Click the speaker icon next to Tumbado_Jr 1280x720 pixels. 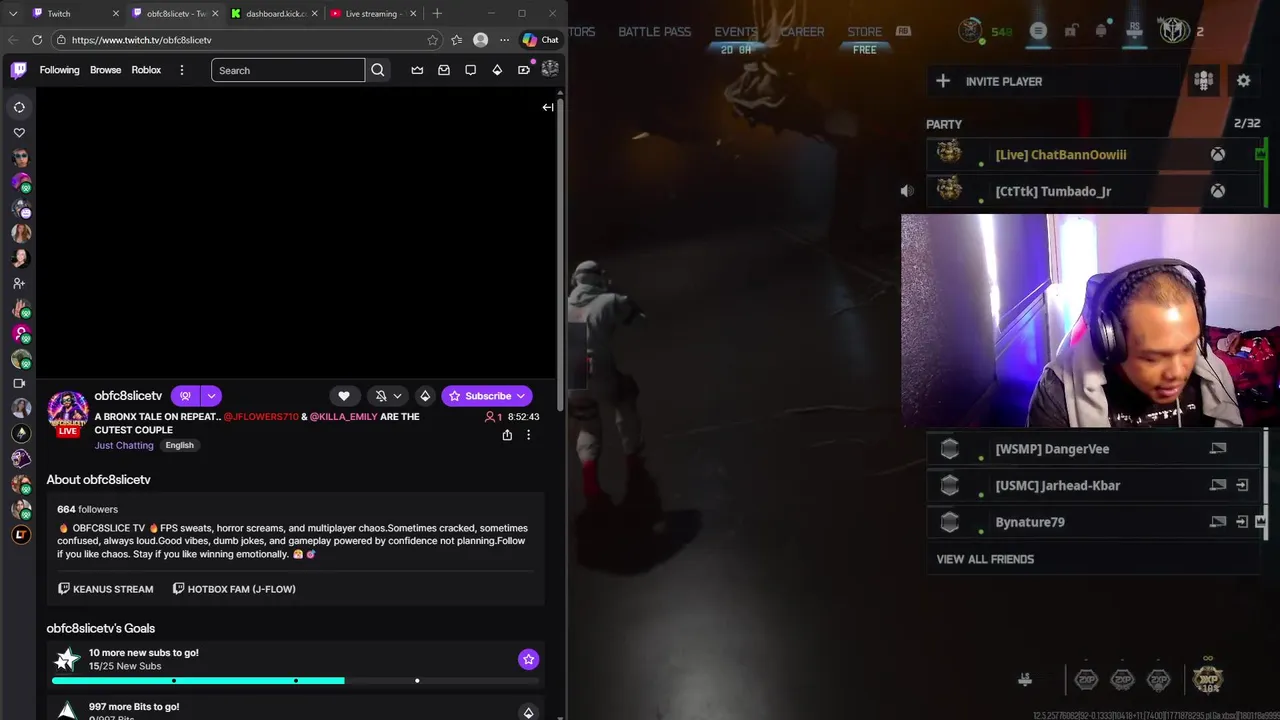pyautogui.click(x=907, y=191)
